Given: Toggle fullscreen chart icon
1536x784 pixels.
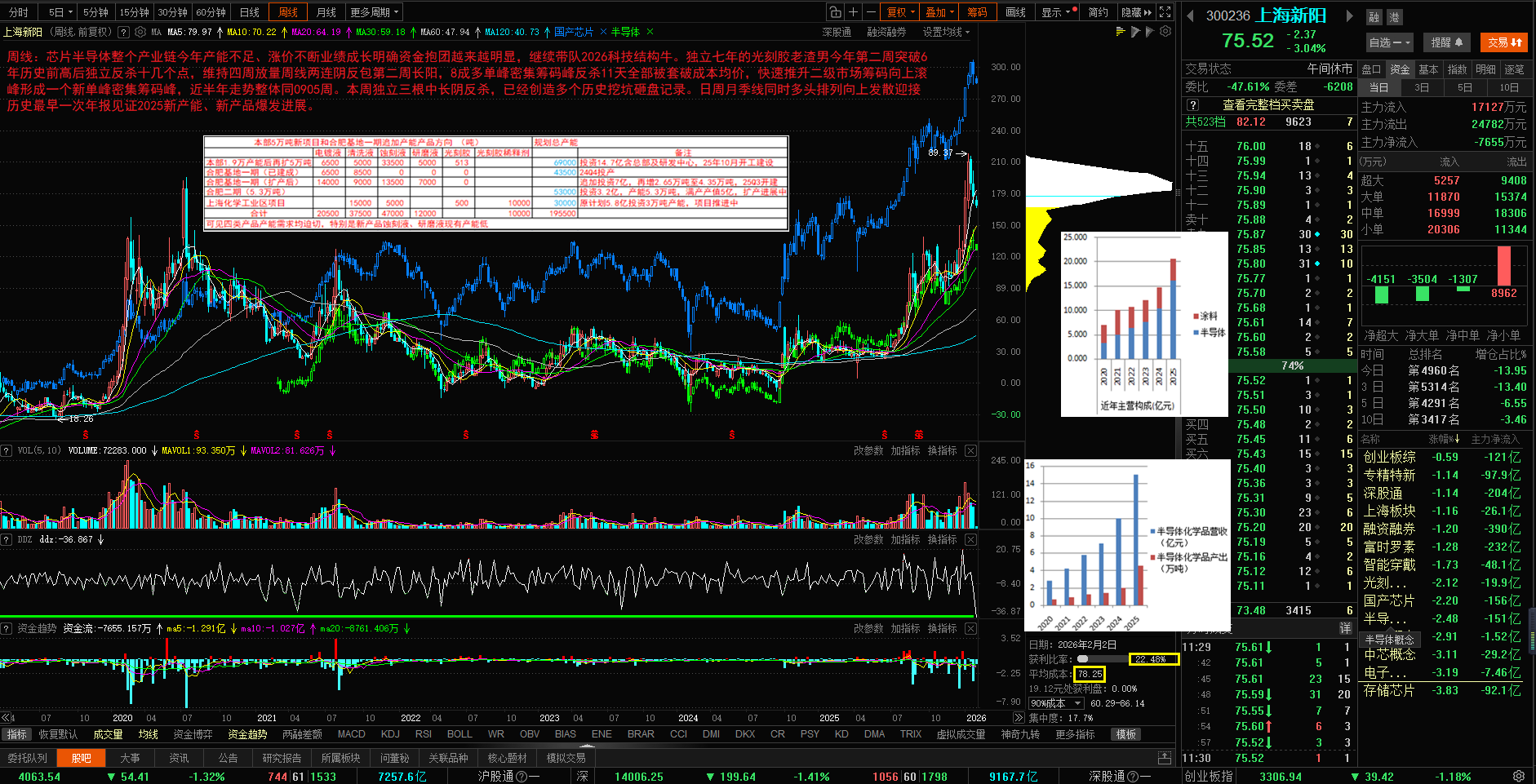Looking at the screenshot, I should tap(1165, 12).
